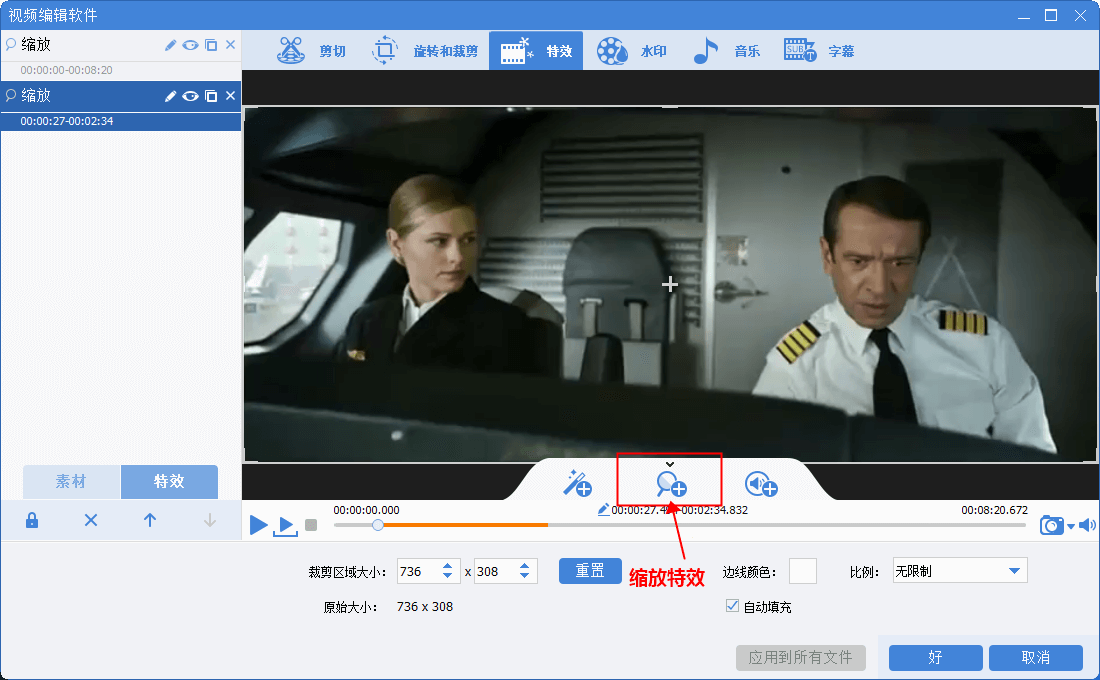
Task: Open snapshot options dropdown arrow
Action: coord(1071,526)
